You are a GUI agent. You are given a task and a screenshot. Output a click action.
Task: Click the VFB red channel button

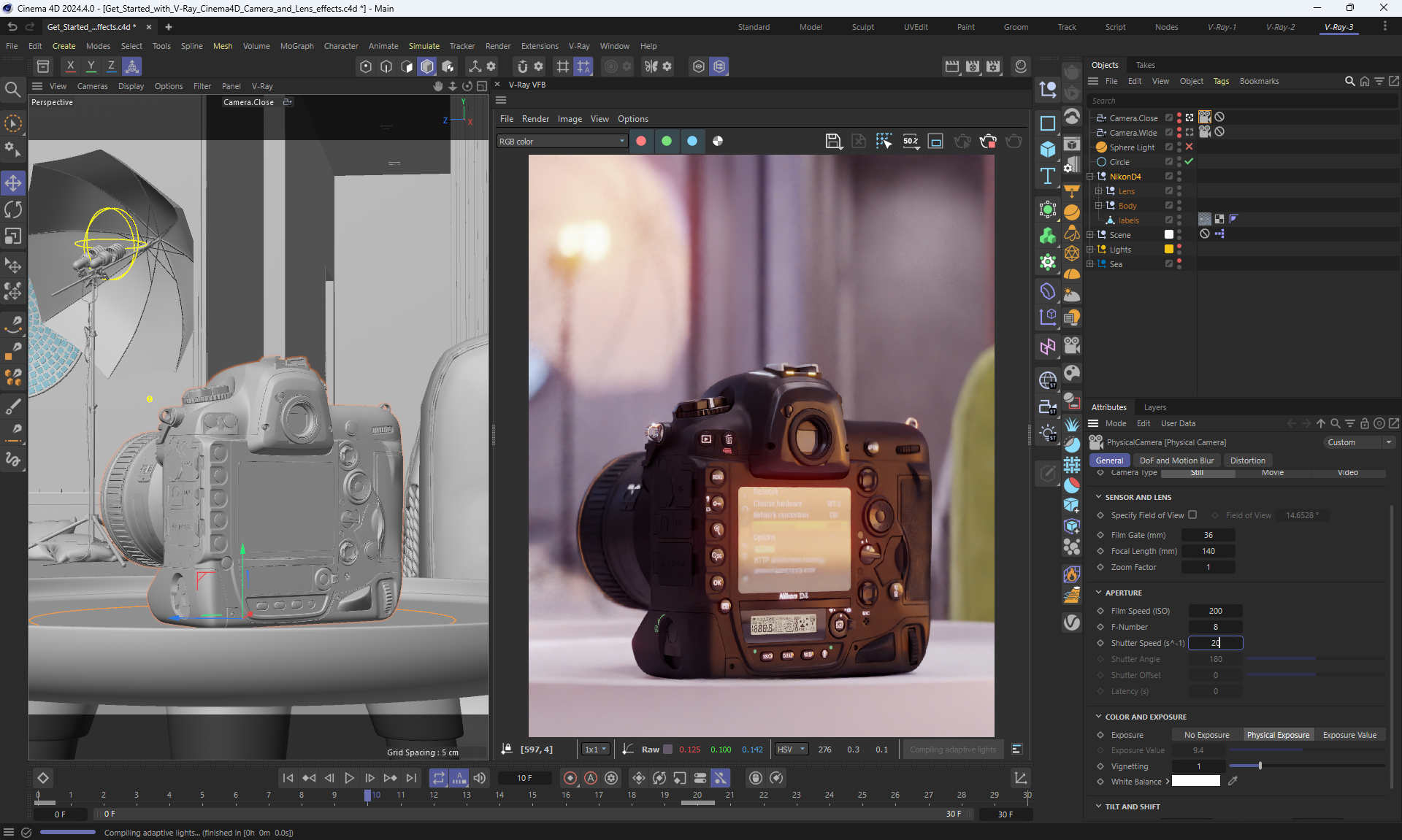[641, 141]
